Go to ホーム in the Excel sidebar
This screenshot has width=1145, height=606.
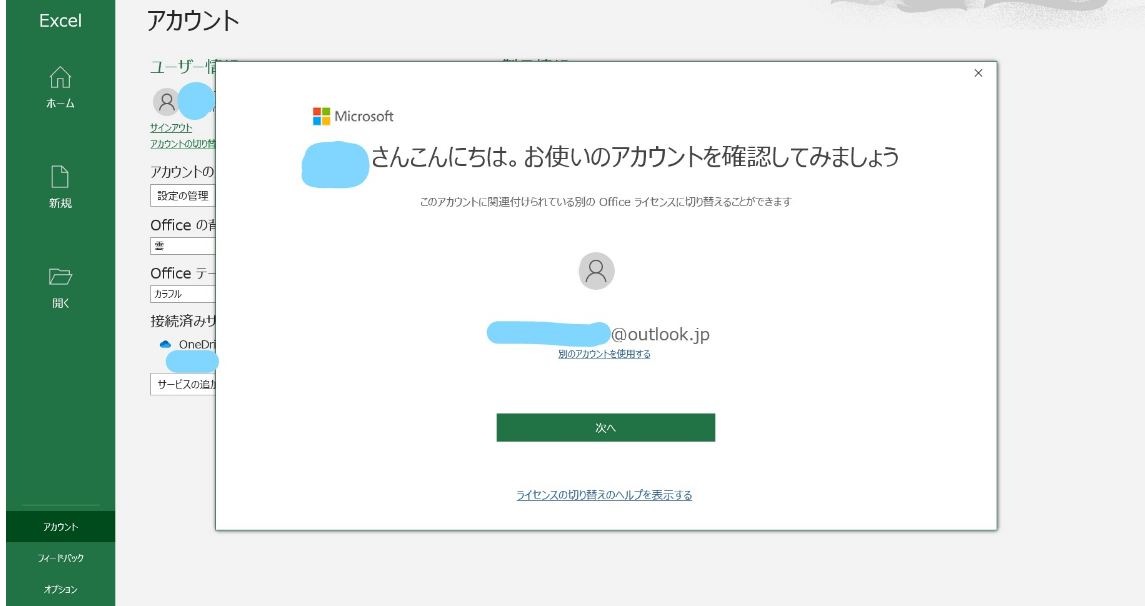tap(60, 88)
